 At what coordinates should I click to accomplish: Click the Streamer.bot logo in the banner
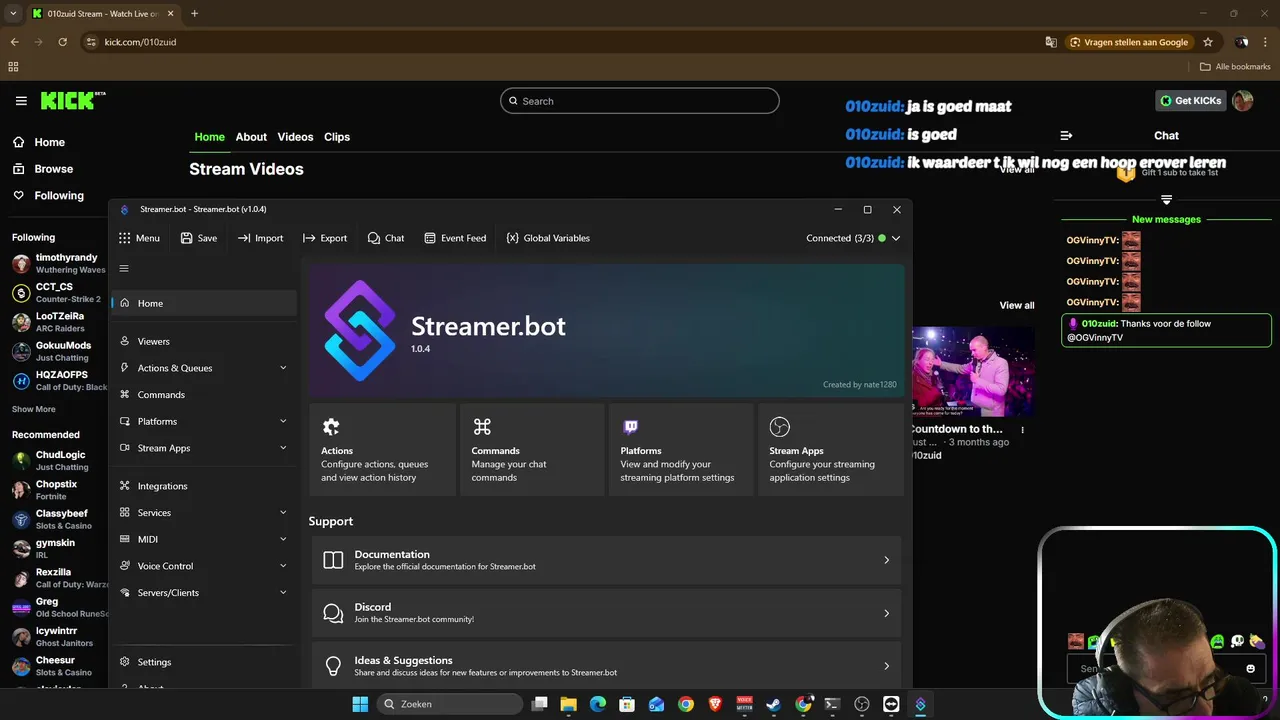(x=360, y=331)
